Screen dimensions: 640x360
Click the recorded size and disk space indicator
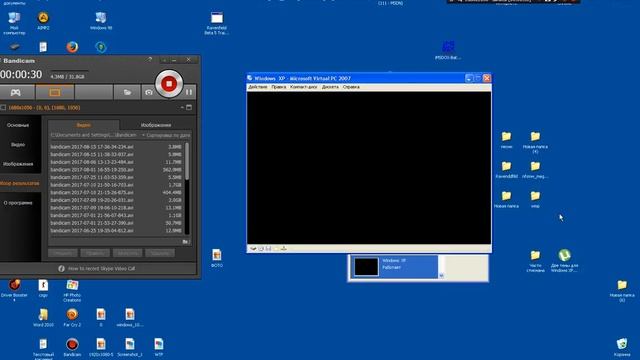tap(68, 76)
